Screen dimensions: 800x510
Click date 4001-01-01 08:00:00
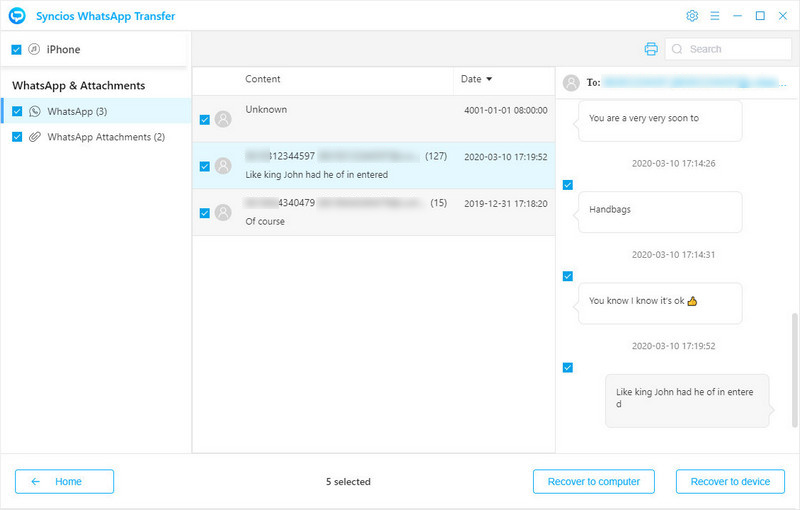click(506, 110)
